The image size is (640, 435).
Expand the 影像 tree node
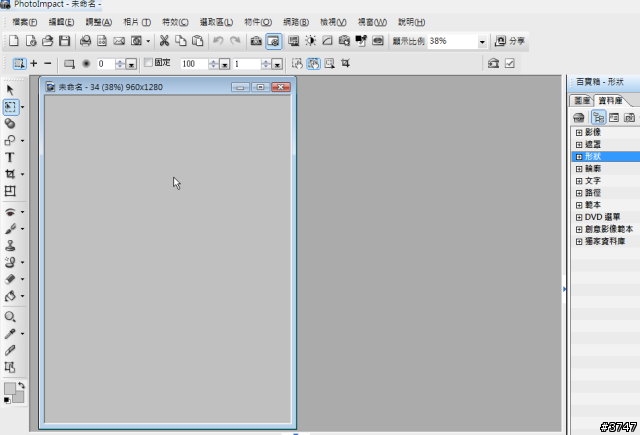(579, 133)
